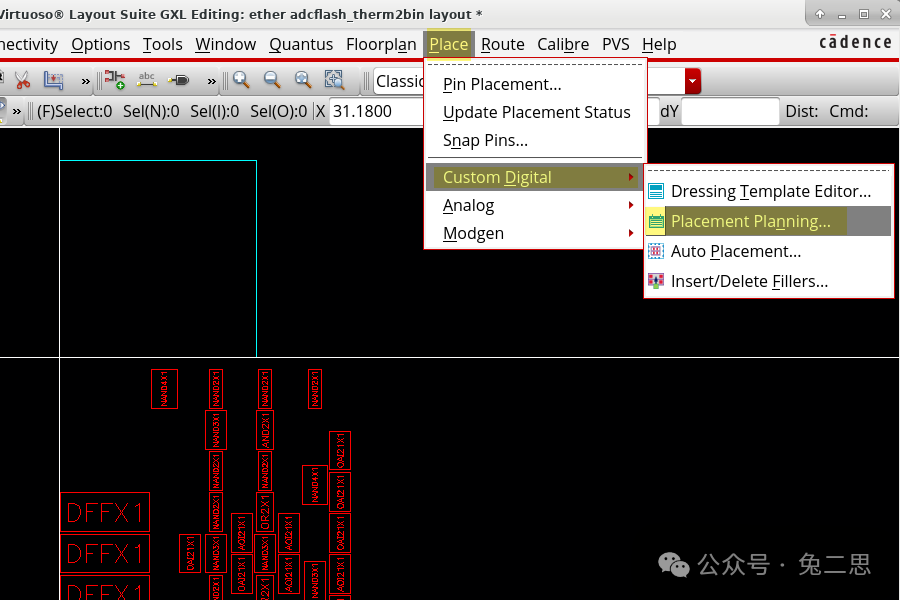
Task: Open the Options menu
Action: 100,44
